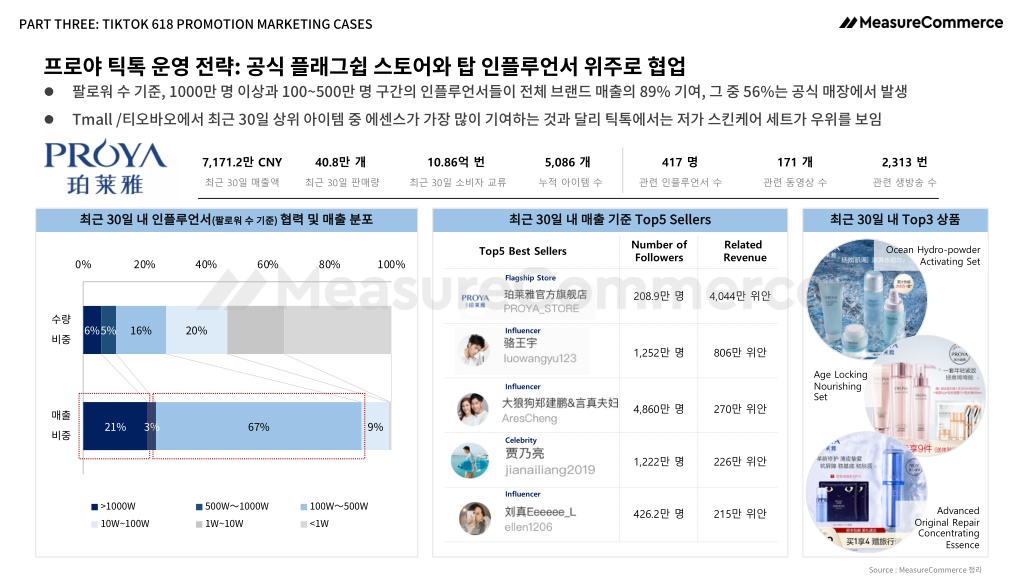This screenshot has height=576, width=1024.
Task: Click the 7,171.2만 CNY sales figure
Action: 242,162
